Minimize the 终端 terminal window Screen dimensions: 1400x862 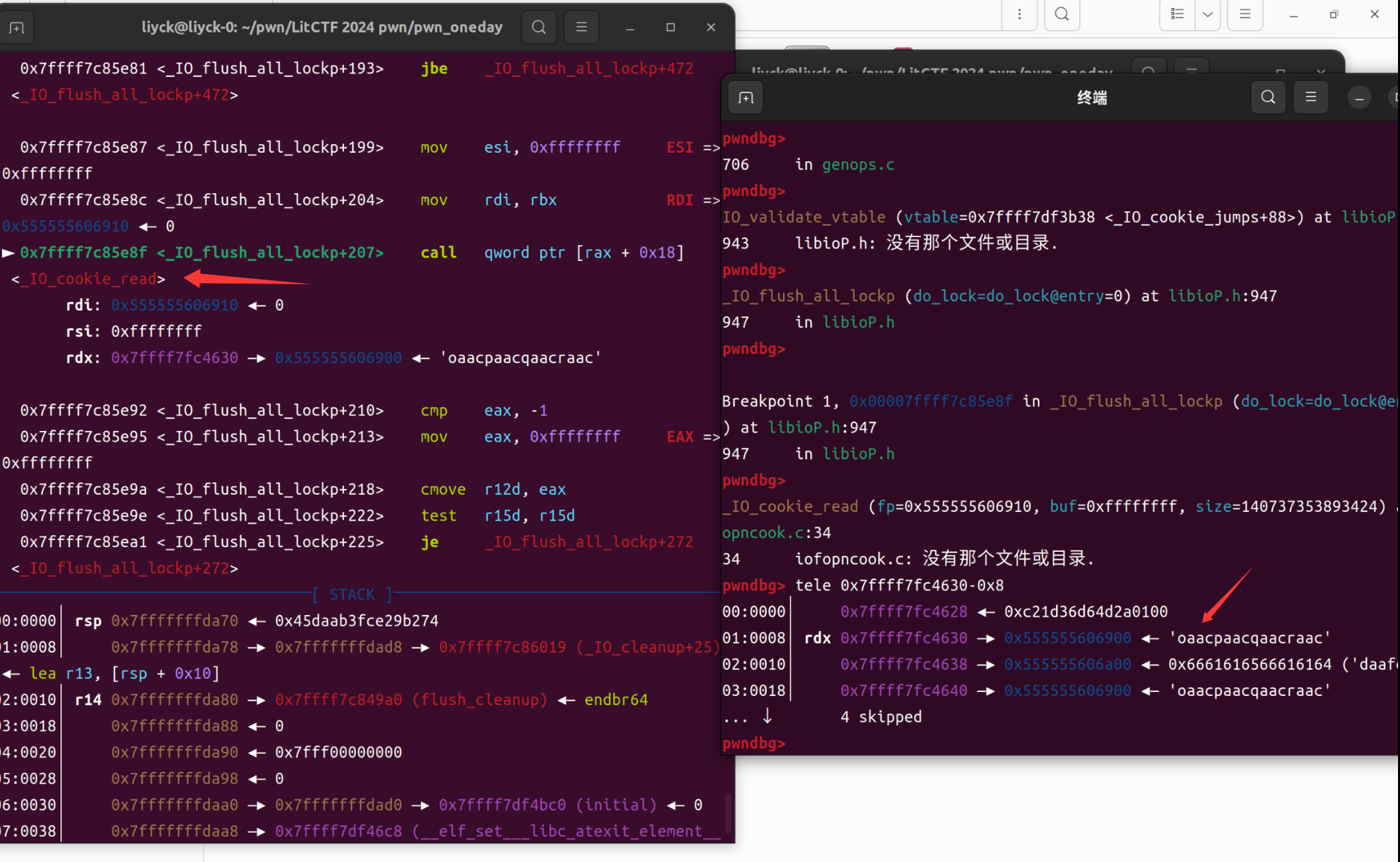coord(1359,98)
